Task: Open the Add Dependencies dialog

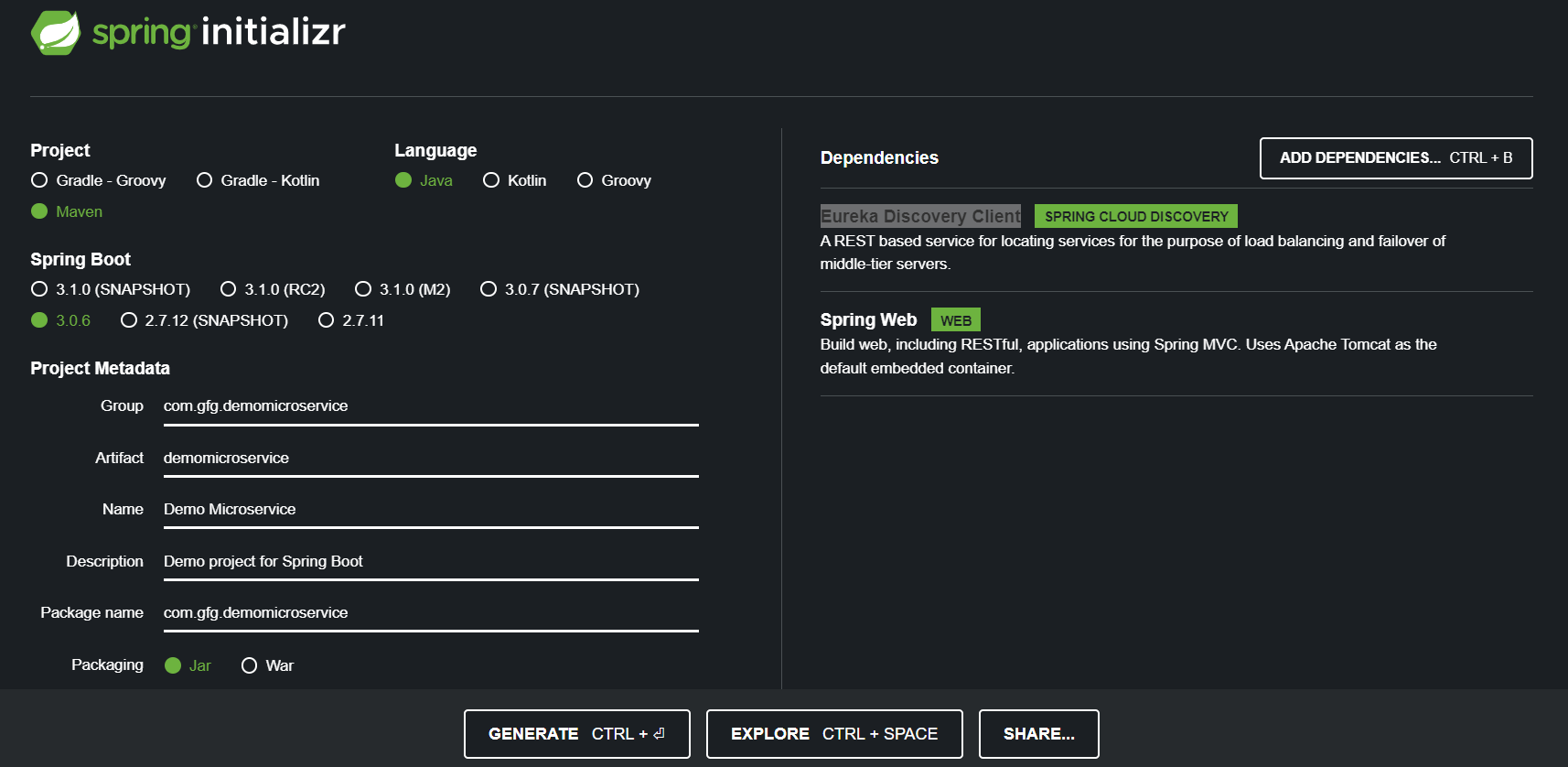Action: point(1395,158)
